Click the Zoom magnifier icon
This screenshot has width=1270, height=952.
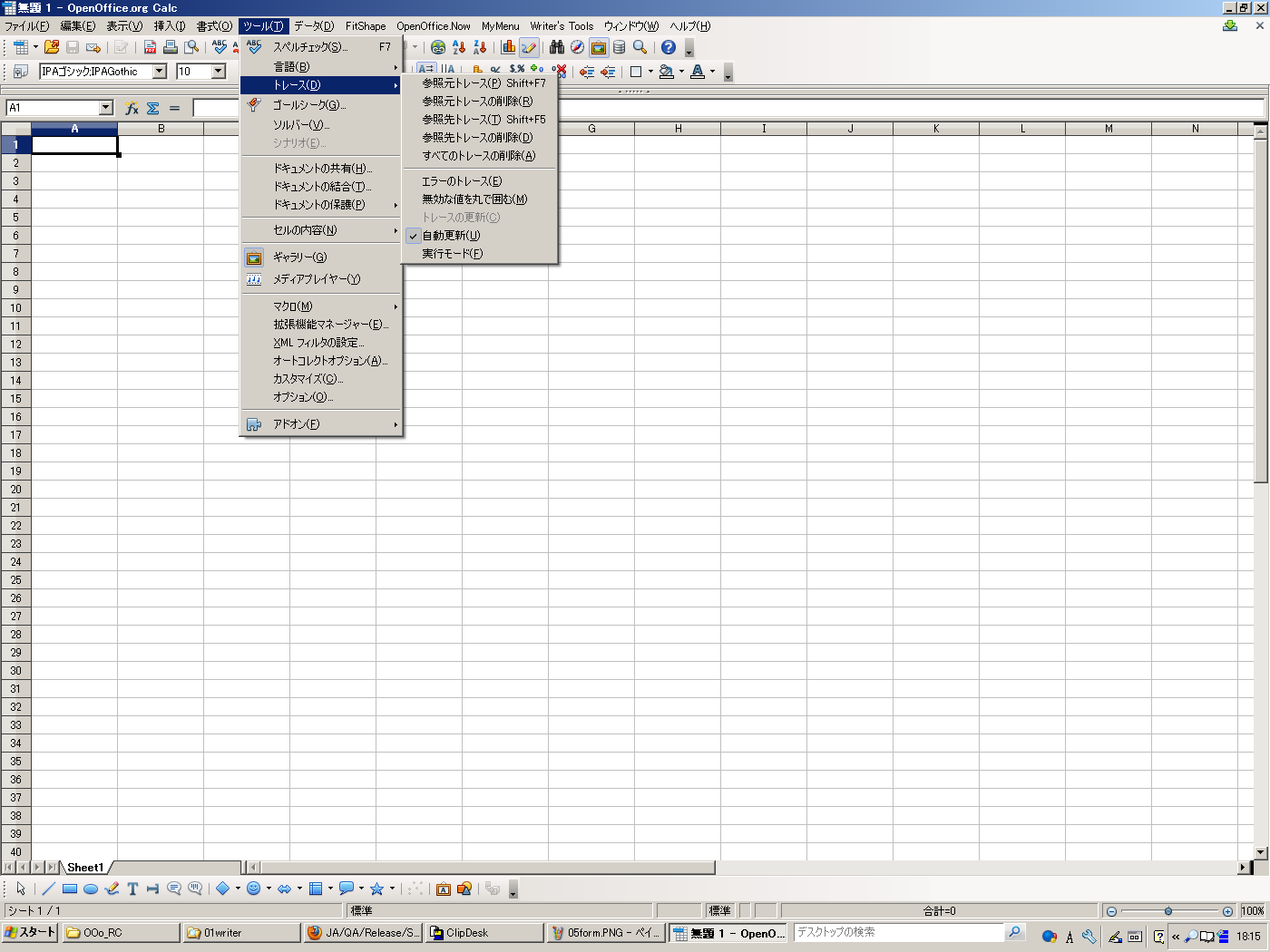[x=640, y=47]
